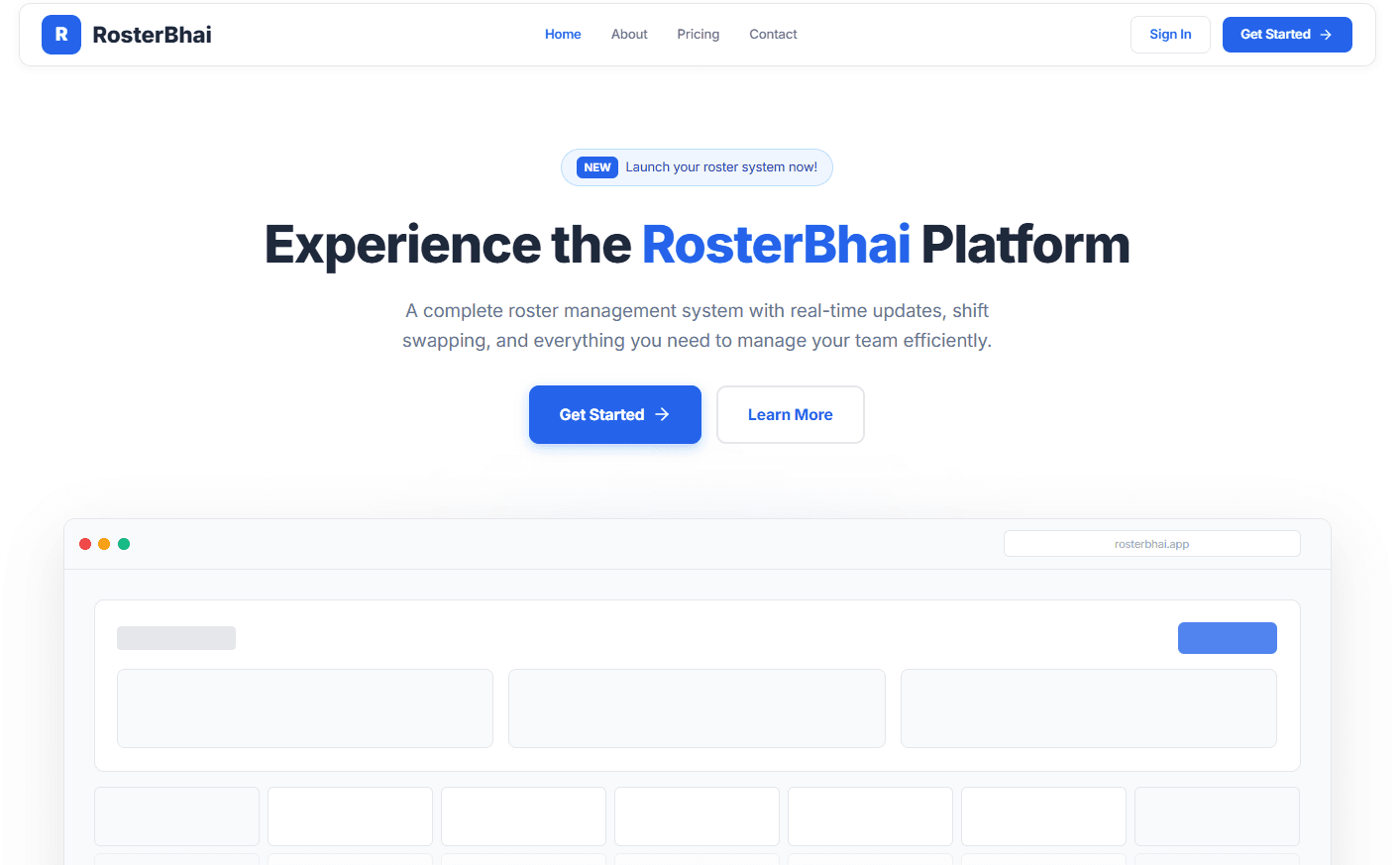Select the About menu item
Viewport: 1400px width, 865px height.
(629, 34)
